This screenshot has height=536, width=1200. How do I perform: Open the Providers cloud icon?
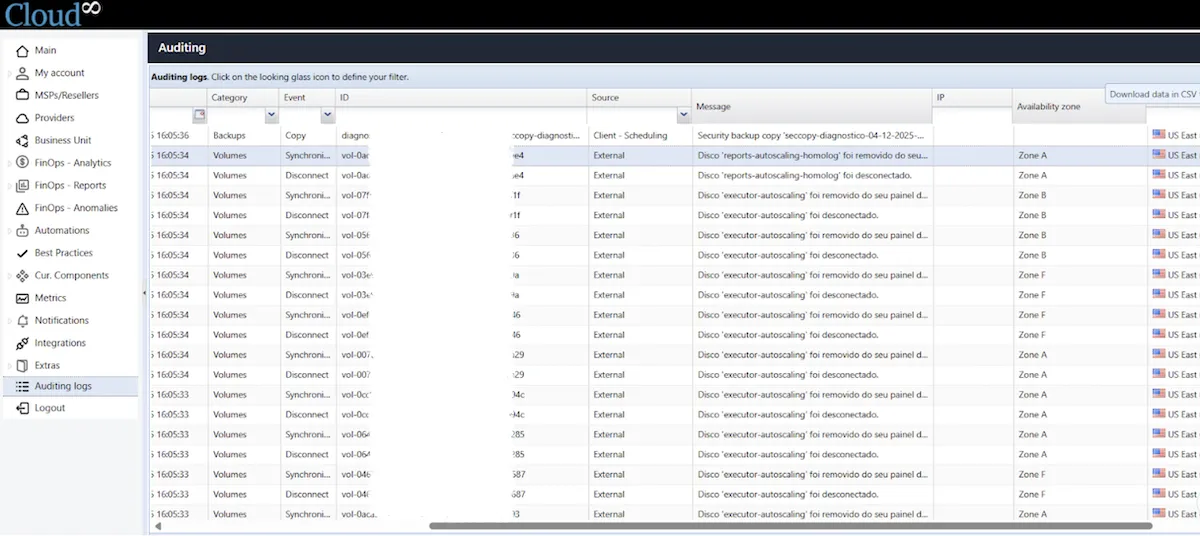click(x=23, y=118)
